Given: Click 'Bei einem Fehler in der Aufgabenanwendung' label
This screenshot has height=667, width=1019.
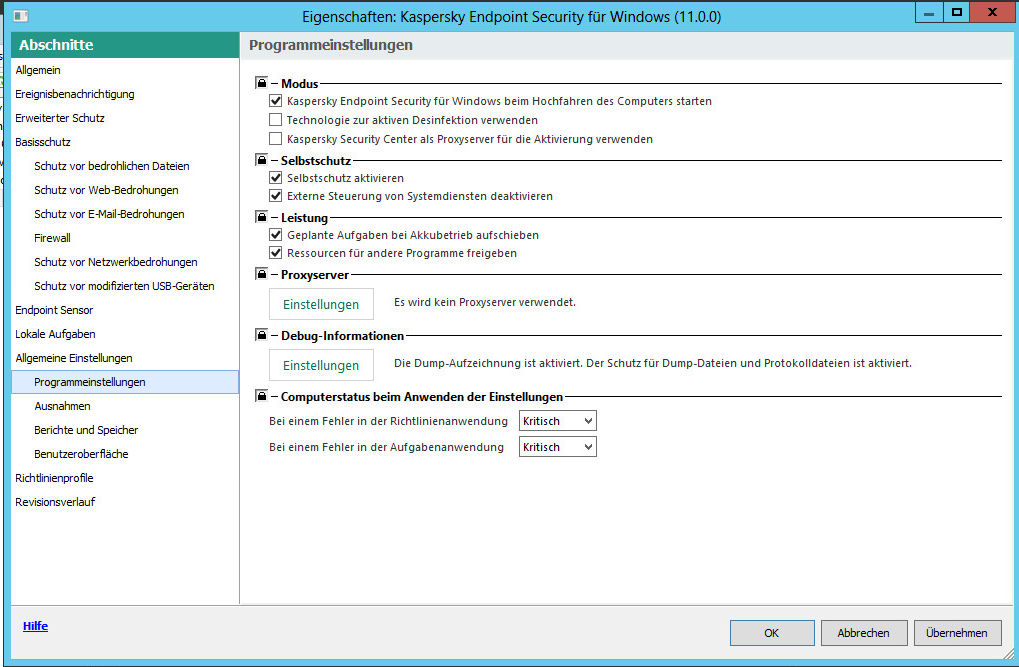Looking at the screenshot, I should tap(386, 447).
